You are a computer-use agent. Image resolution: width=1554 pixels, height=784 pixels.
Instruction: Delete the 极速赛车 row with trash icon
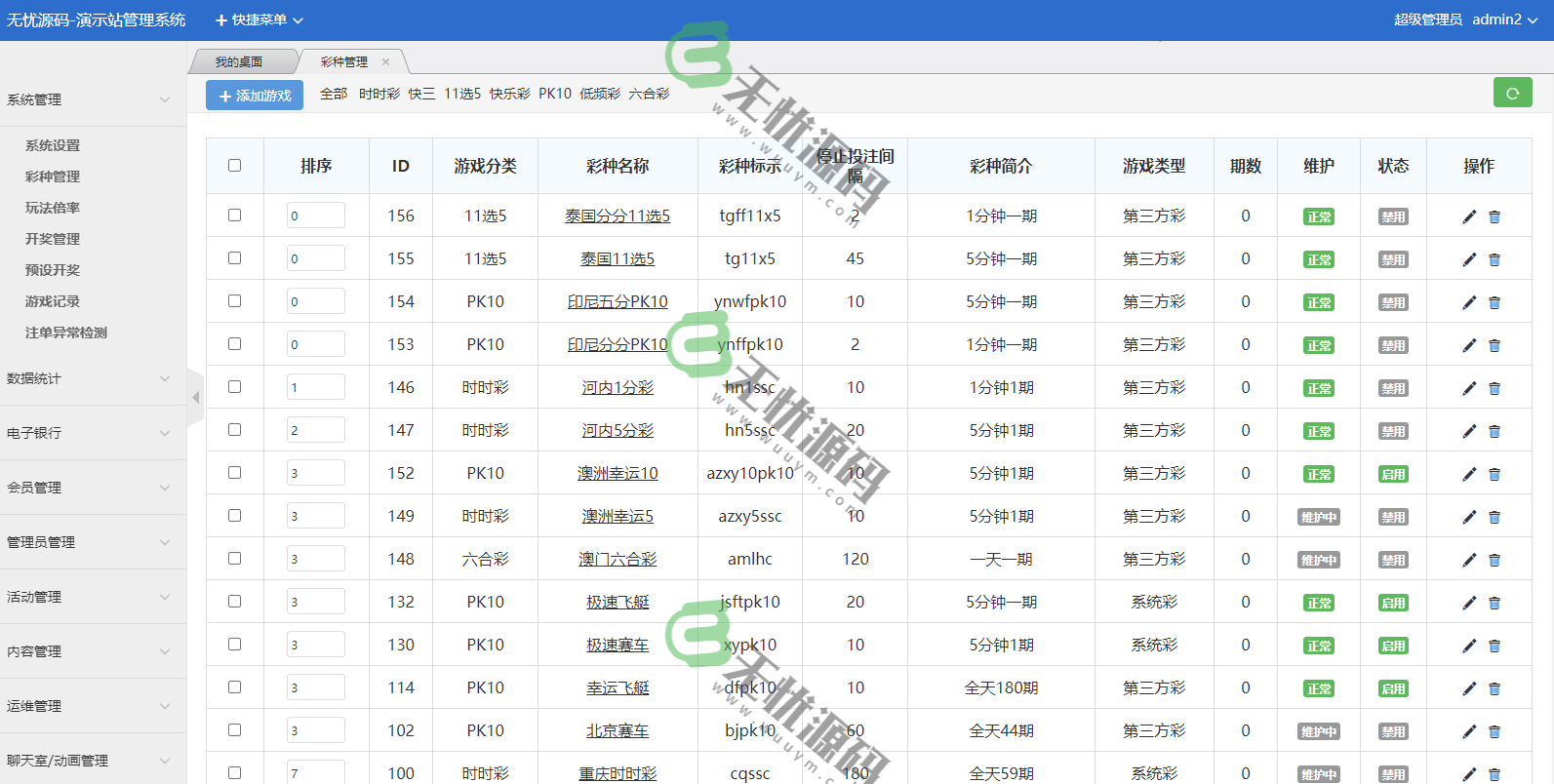1494,646
